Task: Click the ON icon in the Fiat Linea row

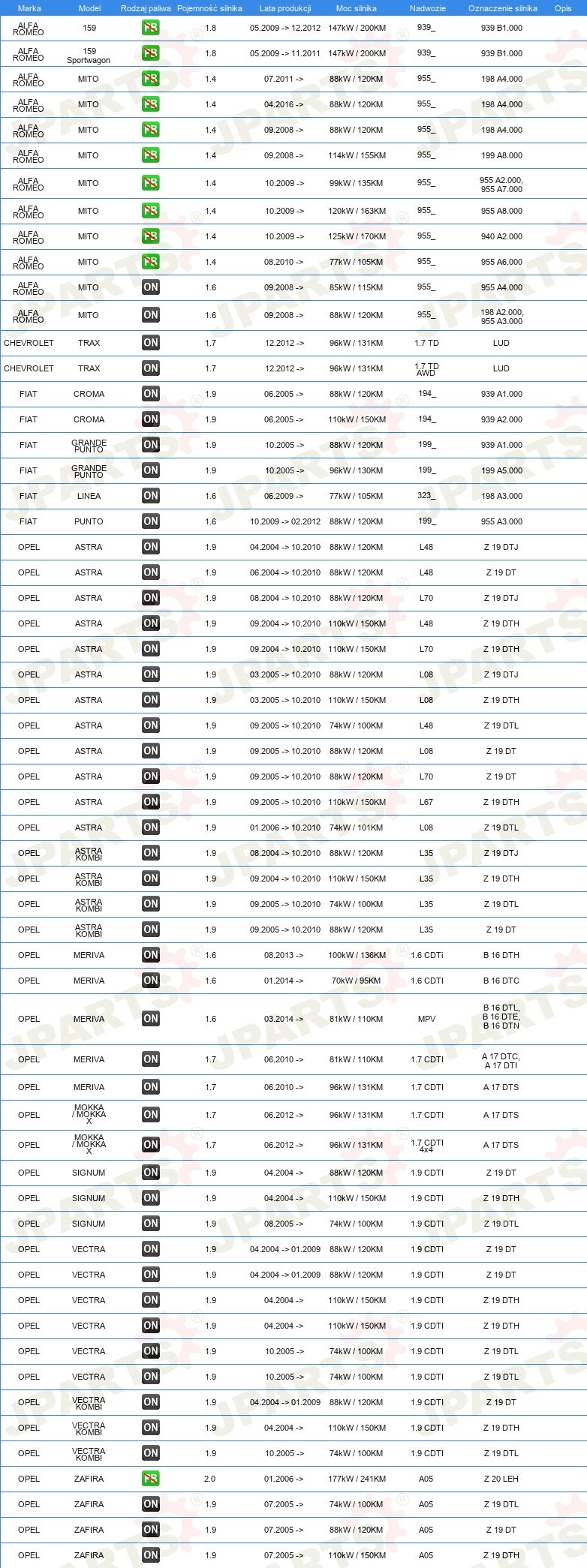Action: pos(150,496)
